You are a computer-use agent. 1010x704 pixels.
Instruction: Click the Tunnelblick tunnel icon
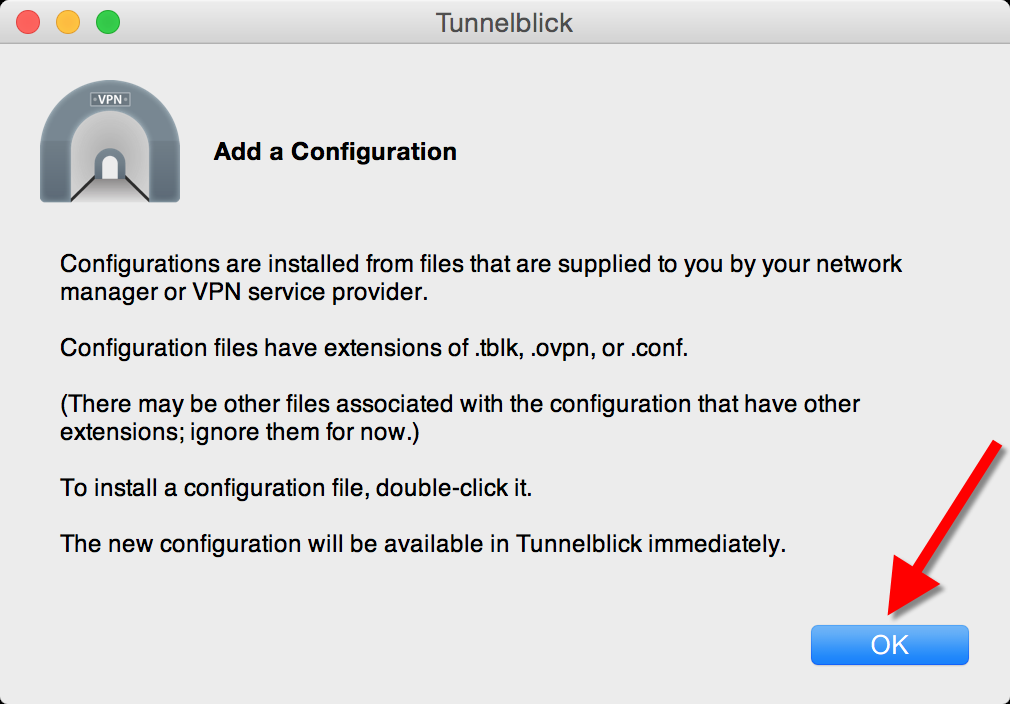click(x=110, y=143)
